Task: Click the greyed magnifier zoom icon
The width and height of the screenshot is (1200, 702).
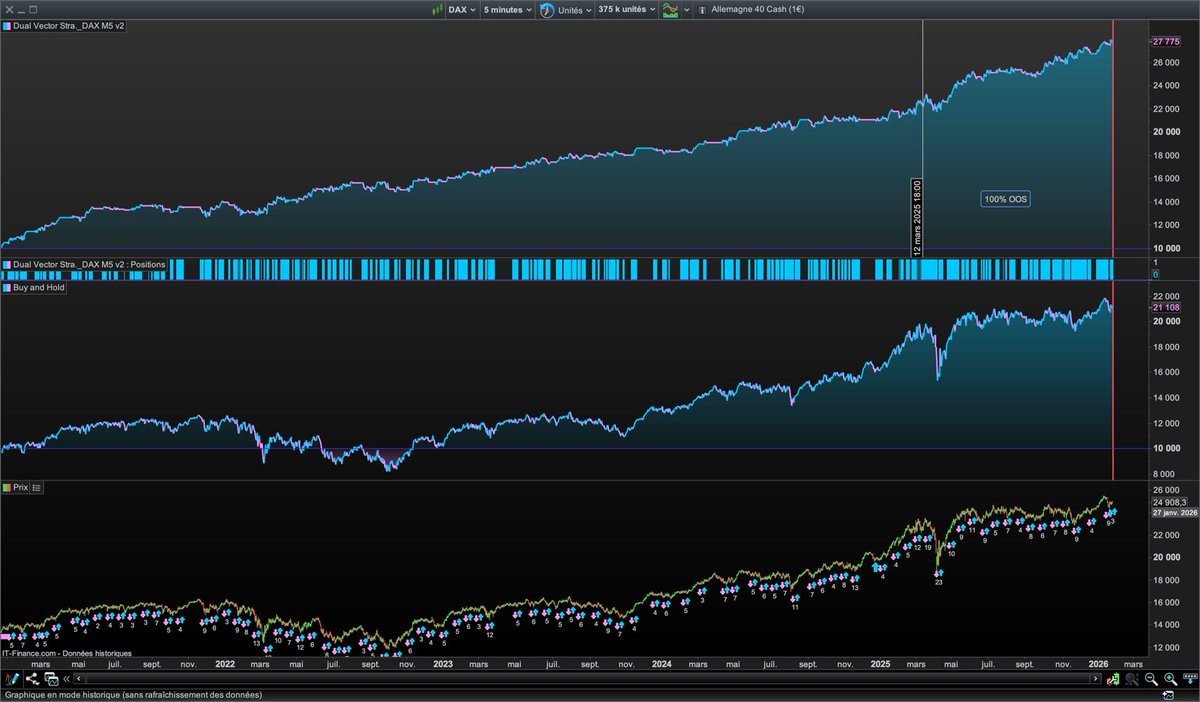Action: [x=1132, y=680]
